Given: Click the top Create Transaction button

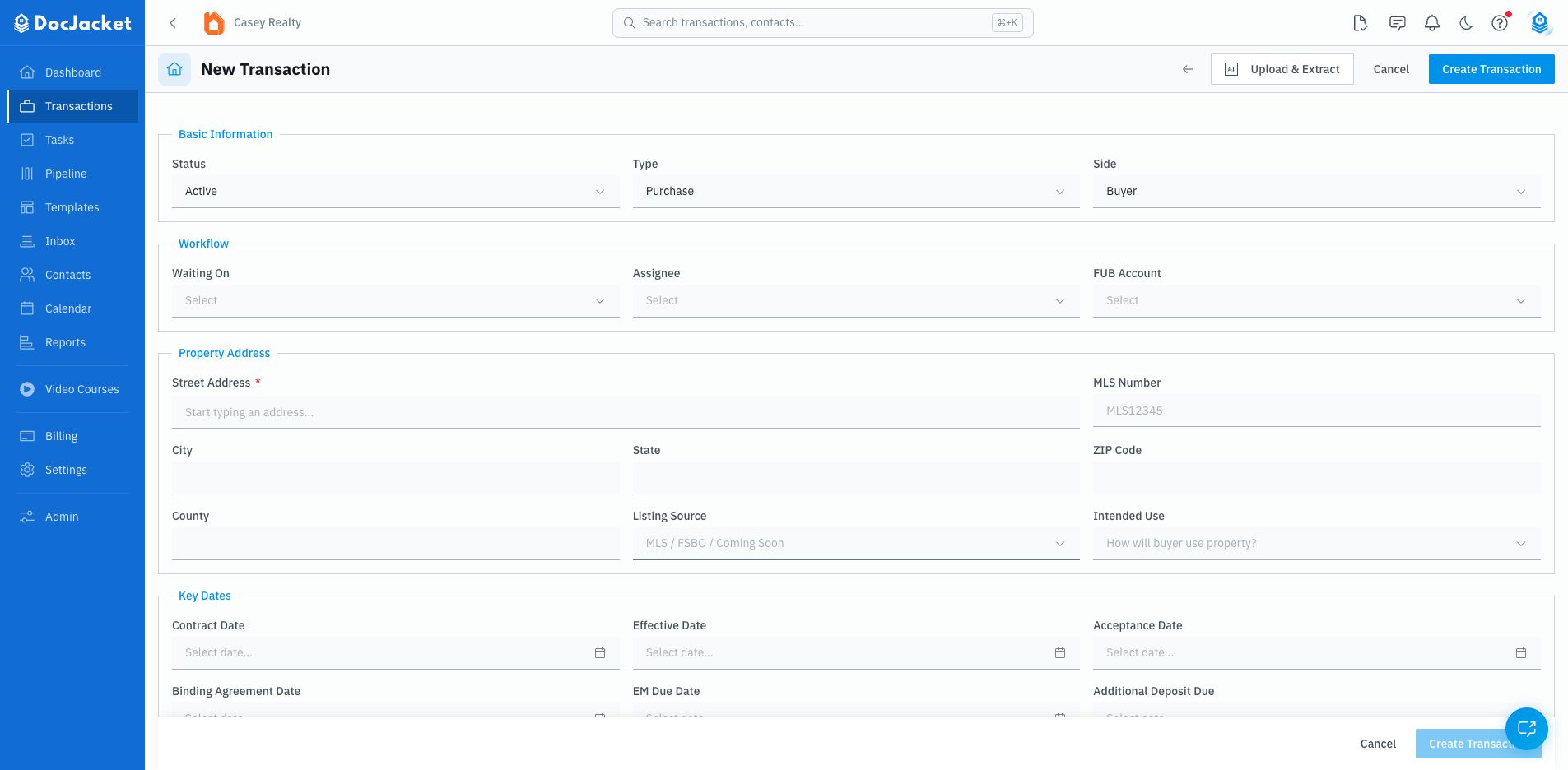Looking at the screenshot, I should [x=1491, y=69].
